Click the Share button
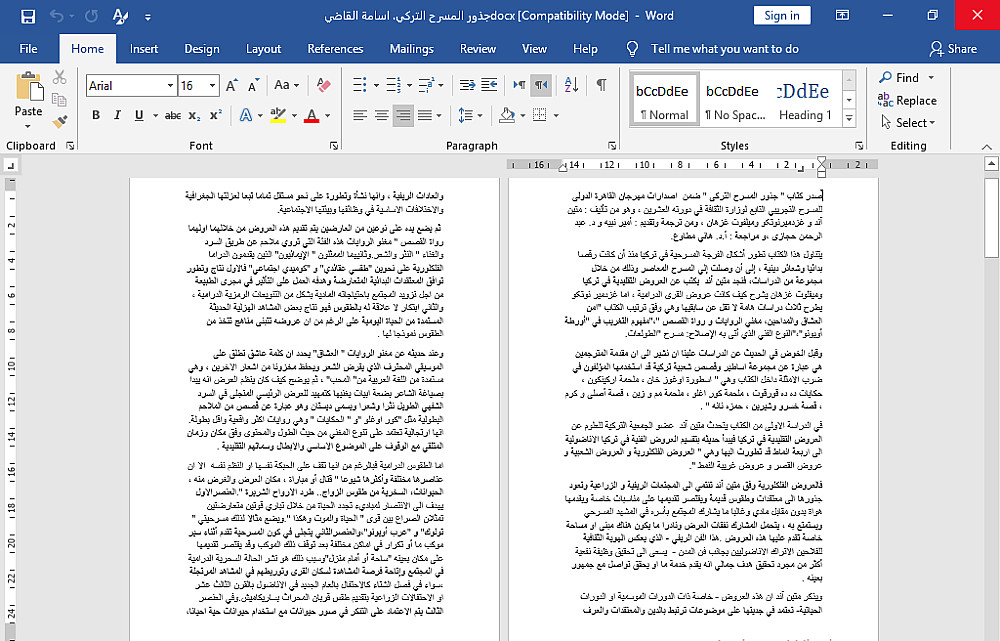Screen dimensions: 1000x641 tap(953, 48)
